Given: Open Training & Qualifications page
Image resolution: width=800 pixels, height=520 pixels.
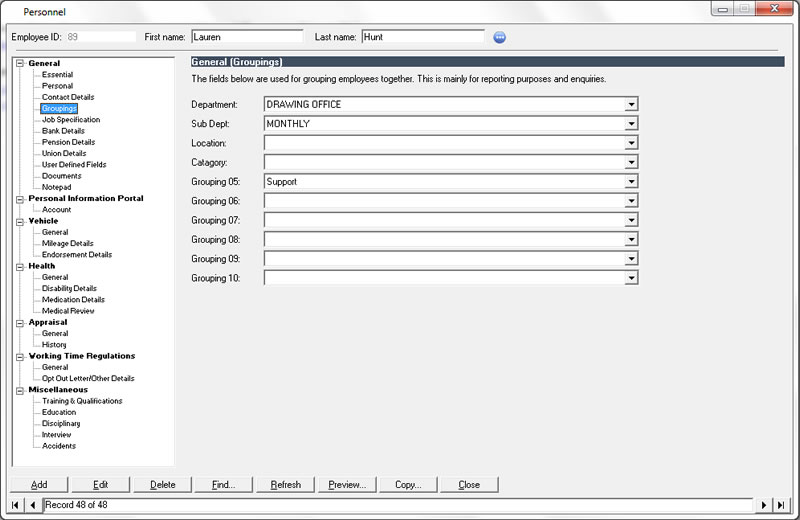Looking at the screenshot, I should point(82,401).
